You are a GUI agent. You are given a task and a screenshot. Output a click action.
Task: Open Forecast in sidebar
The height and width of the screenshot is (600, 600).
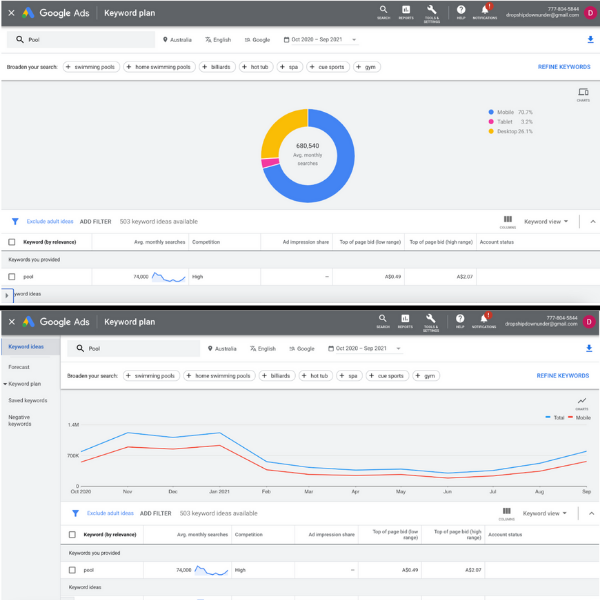click(19, 367)
